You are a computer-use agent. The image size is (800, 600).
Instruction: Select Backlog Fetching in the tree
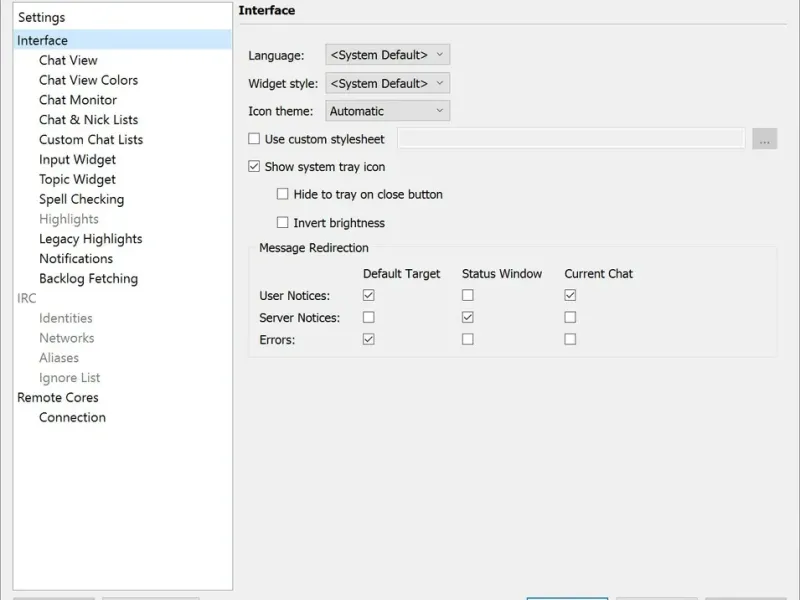pyautogui.click(x=88, y=279)
